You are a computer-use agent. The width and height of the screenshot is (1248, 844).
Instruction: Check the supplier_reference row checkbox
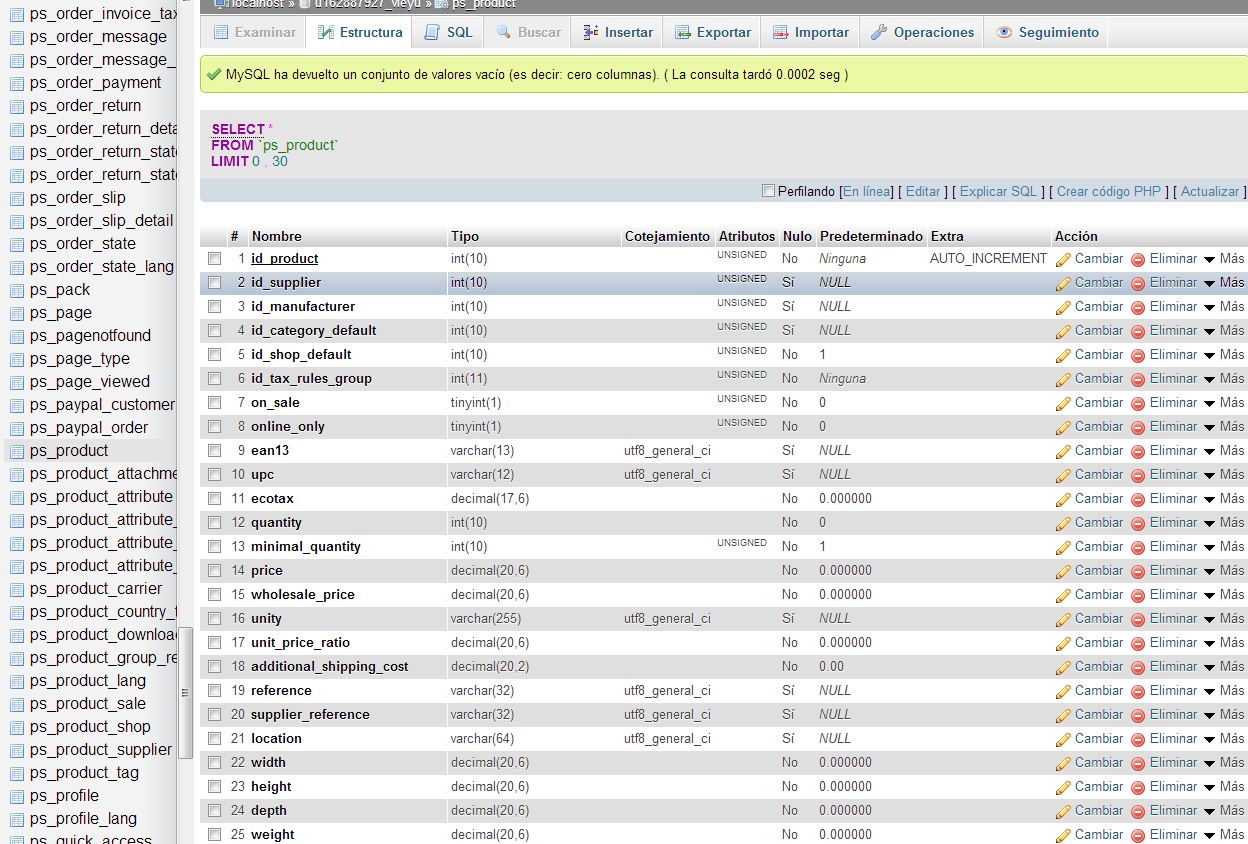[x=214, y=714]
